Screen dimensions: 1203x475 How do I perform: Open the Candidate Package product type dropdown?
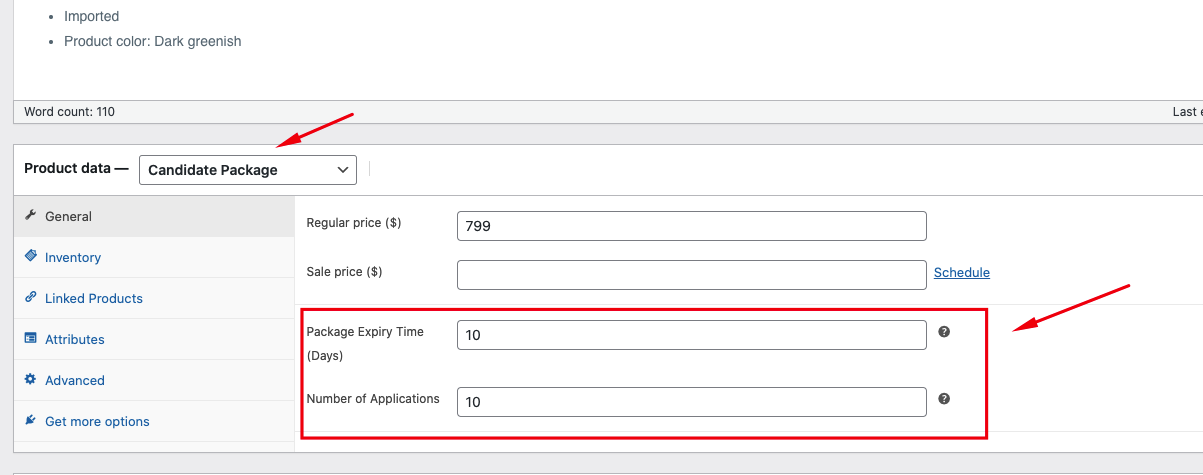point(247,170)
